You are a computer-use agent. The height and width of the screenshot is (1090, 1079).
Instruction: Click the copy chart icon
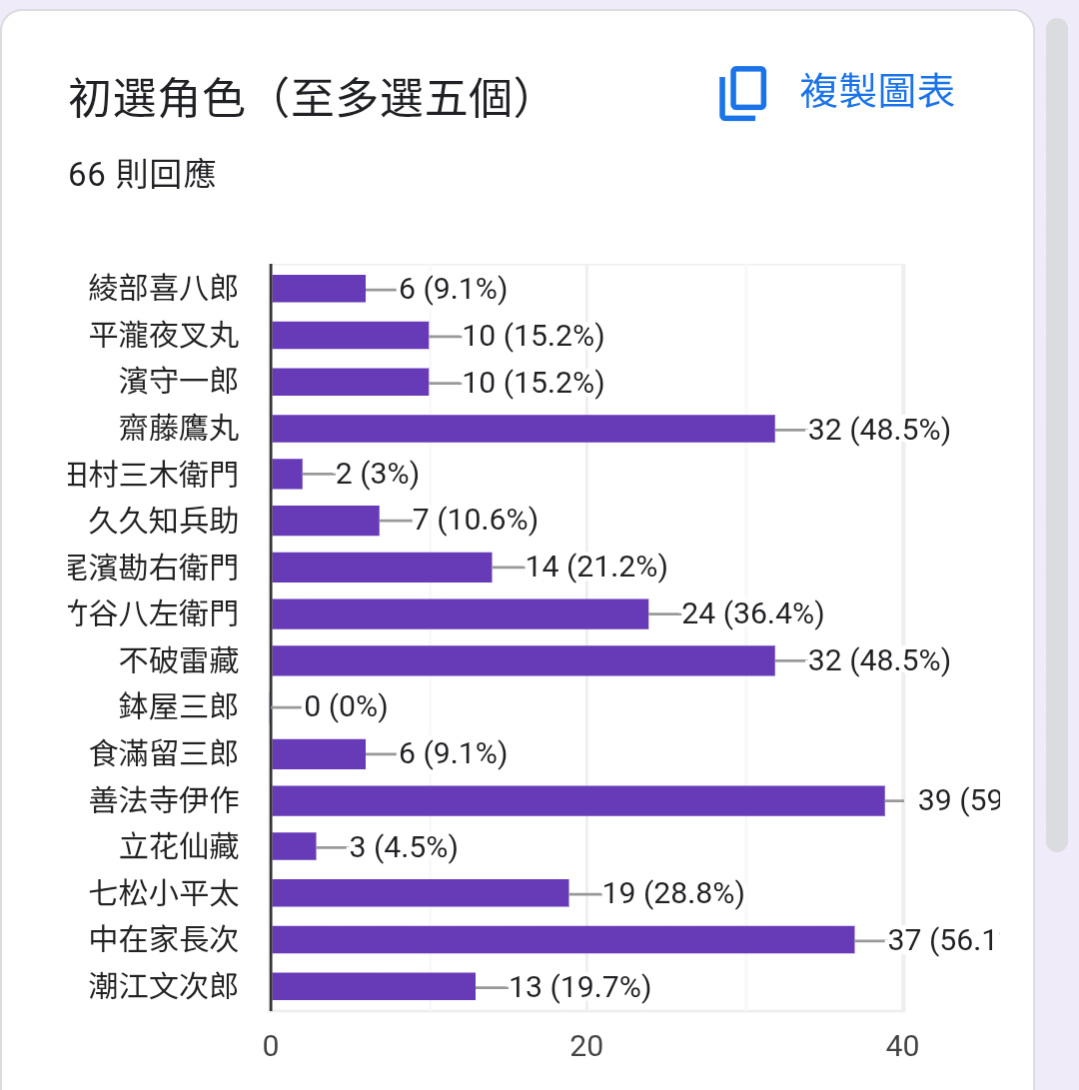pos(743,93)
